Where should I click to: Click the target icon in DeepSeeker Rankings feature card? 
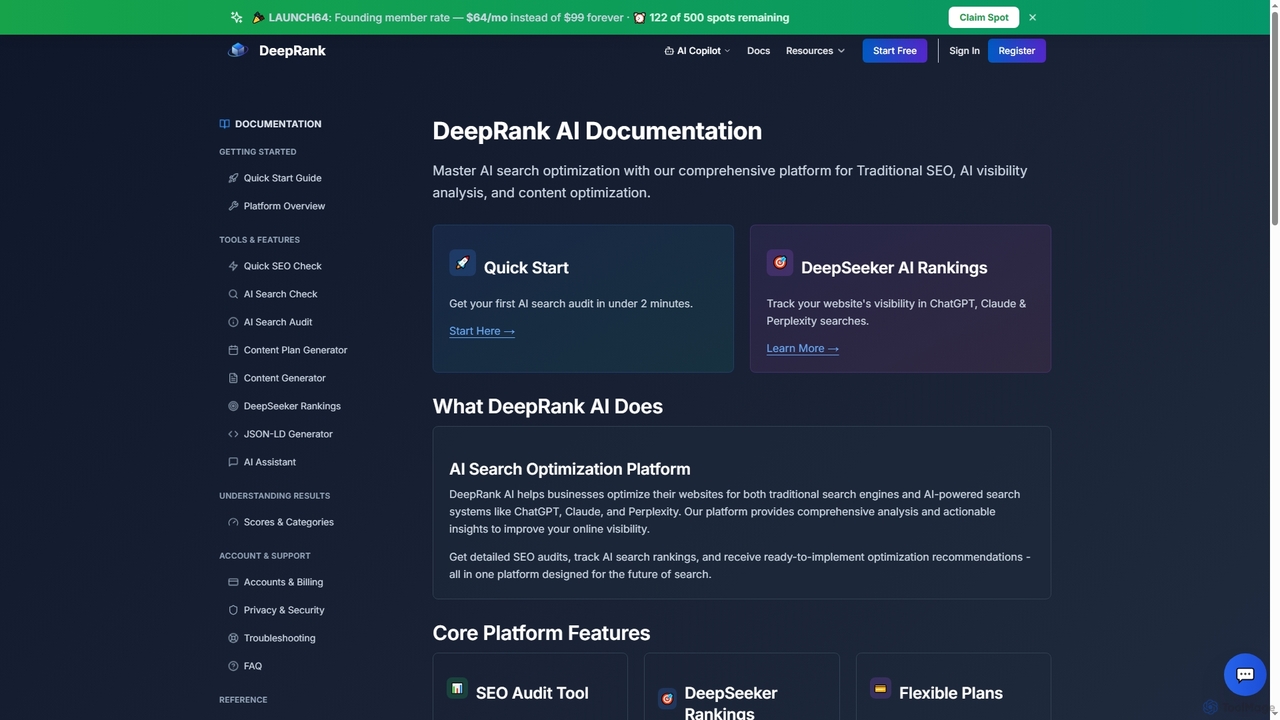click(667, 699)
